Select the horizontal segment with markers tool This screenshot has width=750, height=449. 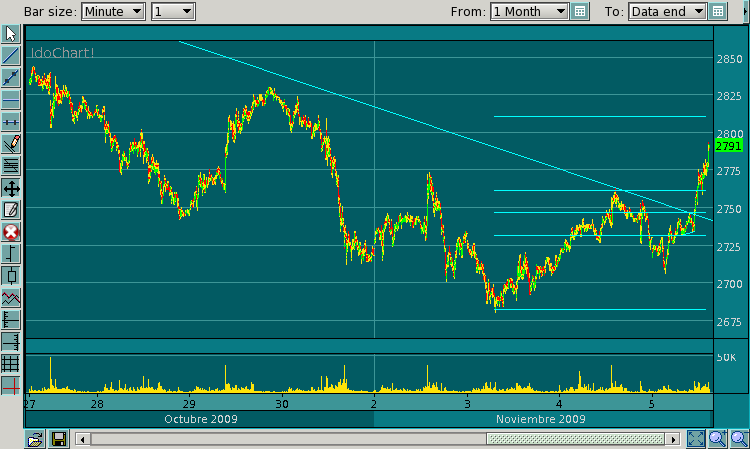[11, 122]
